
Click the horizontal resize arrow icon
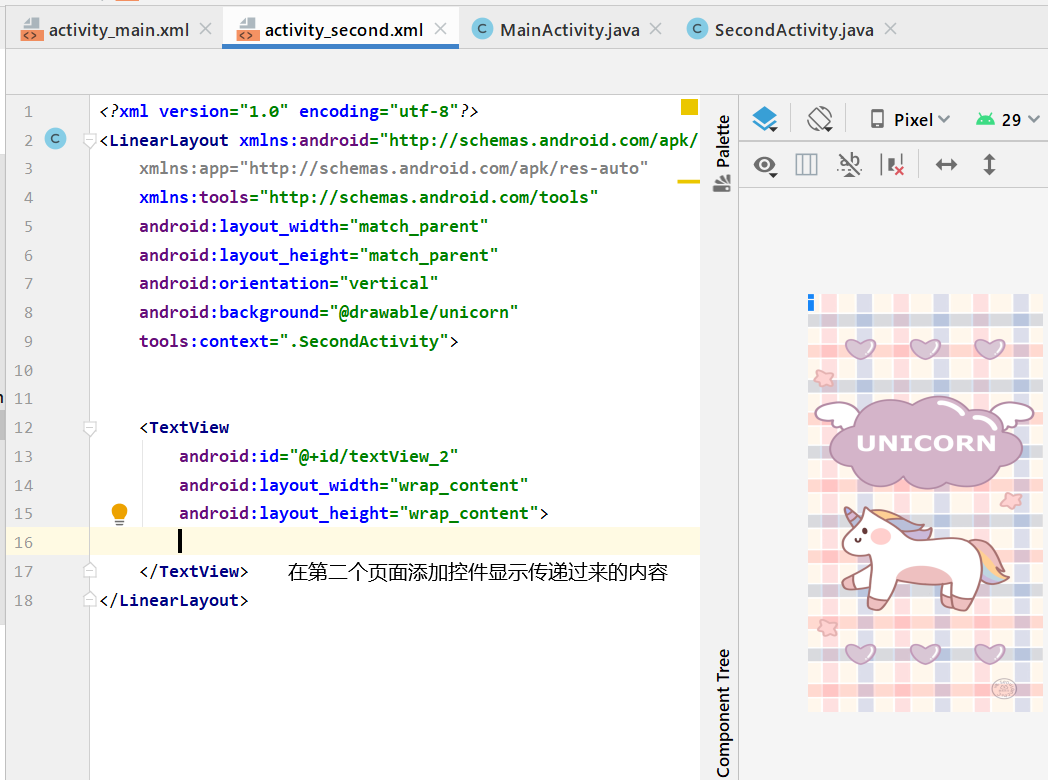946,164
